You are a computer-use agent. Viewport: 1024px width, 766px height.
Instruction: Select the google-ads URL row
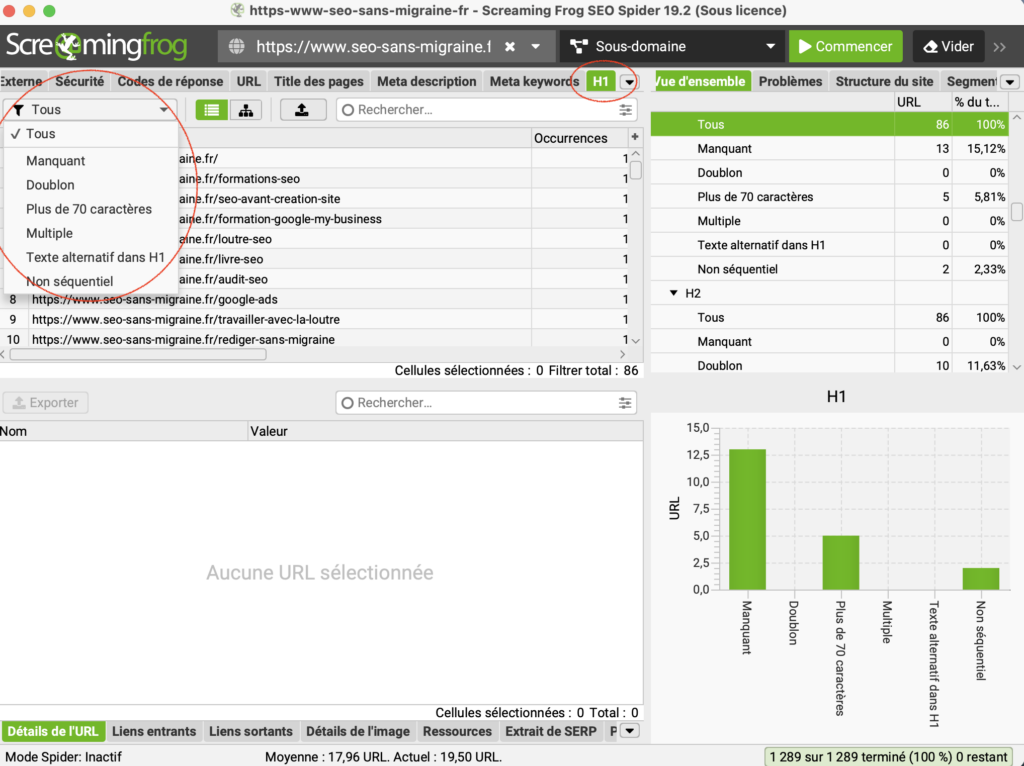313,300
